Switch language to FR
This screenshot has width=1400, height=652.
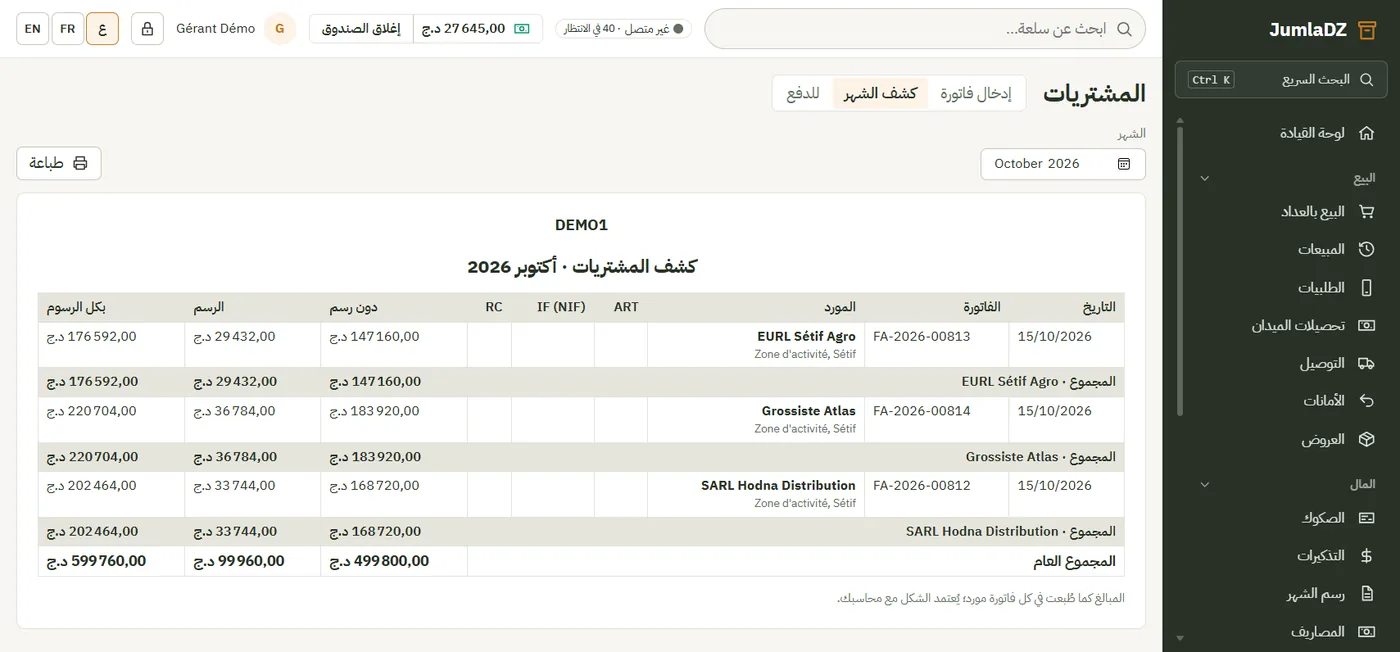tap(68, 29)
